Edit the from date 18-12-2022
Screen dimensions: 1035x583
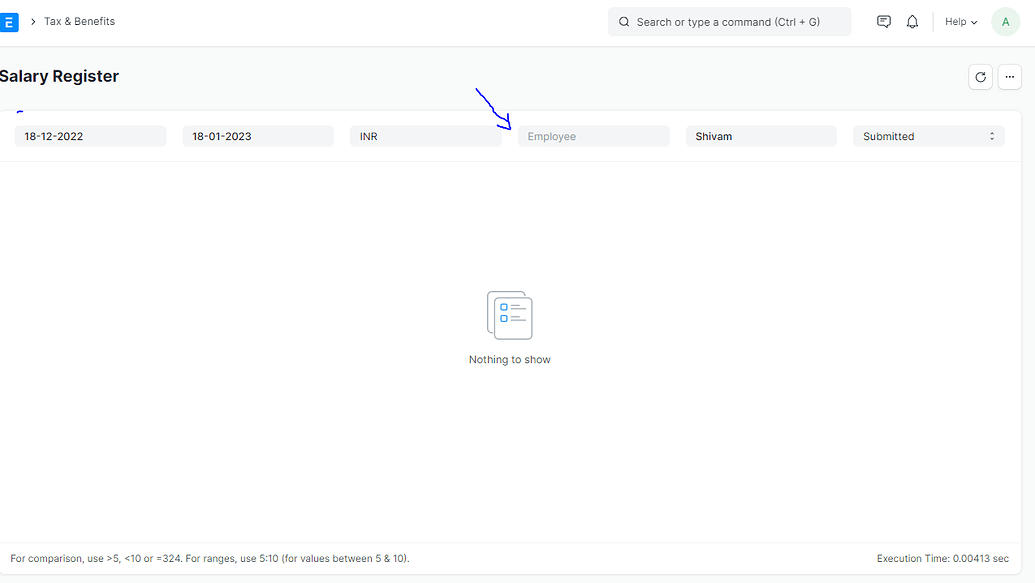90,136
